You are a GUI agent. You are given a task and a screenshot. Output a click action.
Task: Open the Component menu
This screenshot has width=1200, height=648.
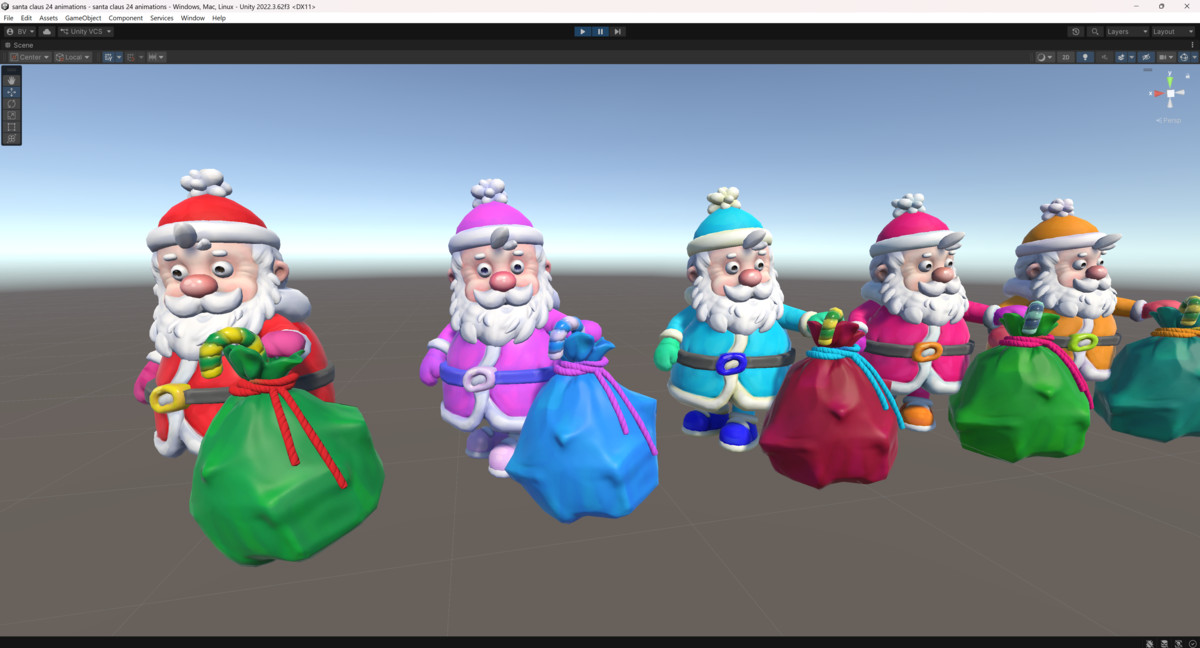click(x=126, y=18)
